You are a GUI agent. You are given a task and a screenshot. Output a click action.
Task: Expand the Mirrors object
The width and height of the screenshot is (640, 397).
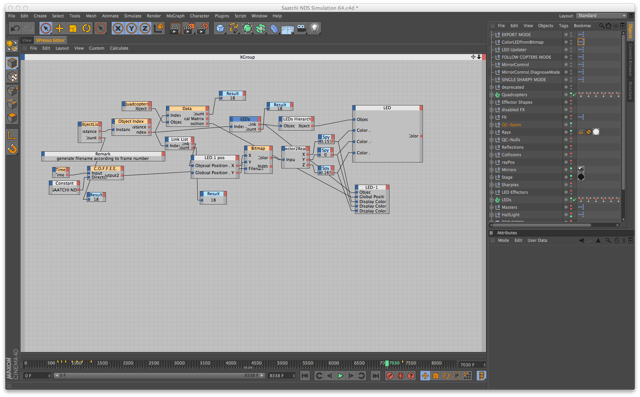[491, 170]
